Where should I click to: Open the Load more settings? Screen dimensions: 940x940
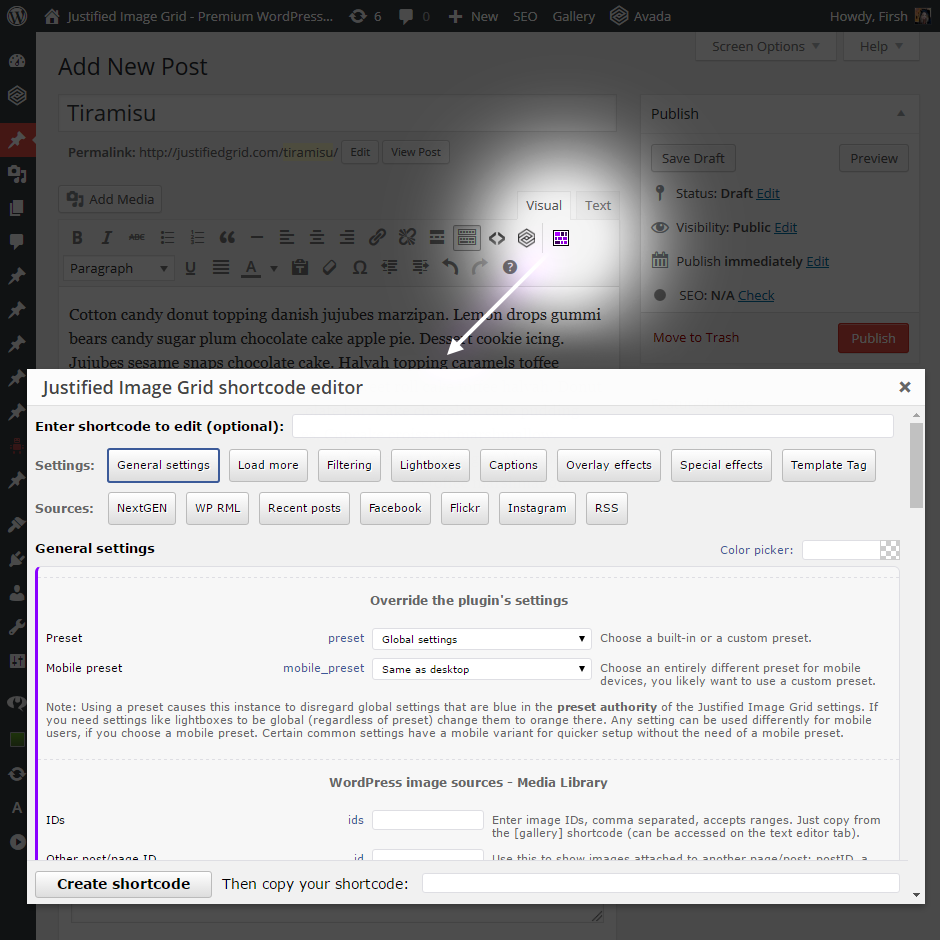click(268, 465)
